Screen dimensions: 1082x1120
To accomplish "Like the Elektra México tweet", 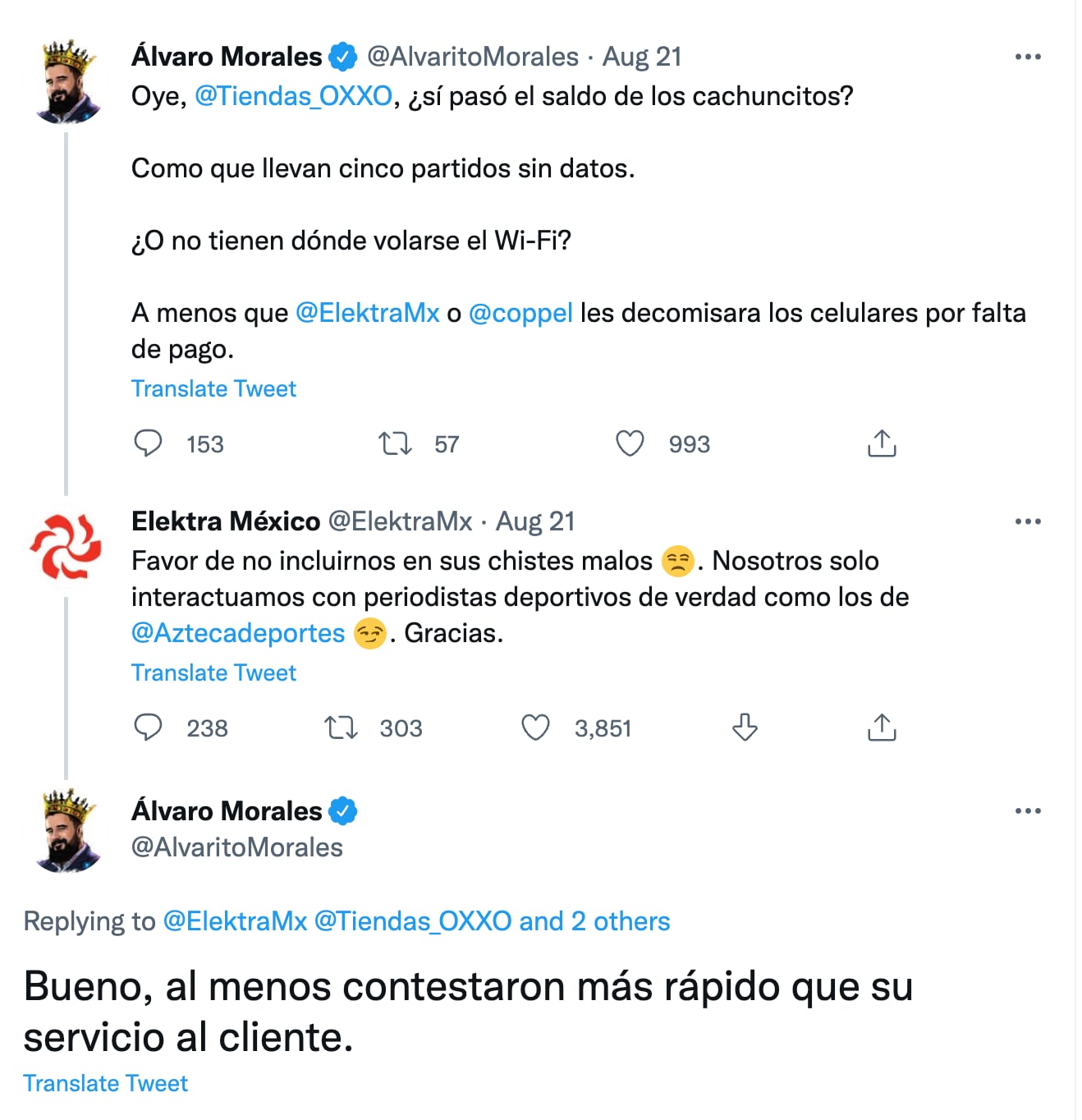I will pyautogui.click(x=536, y=728).
